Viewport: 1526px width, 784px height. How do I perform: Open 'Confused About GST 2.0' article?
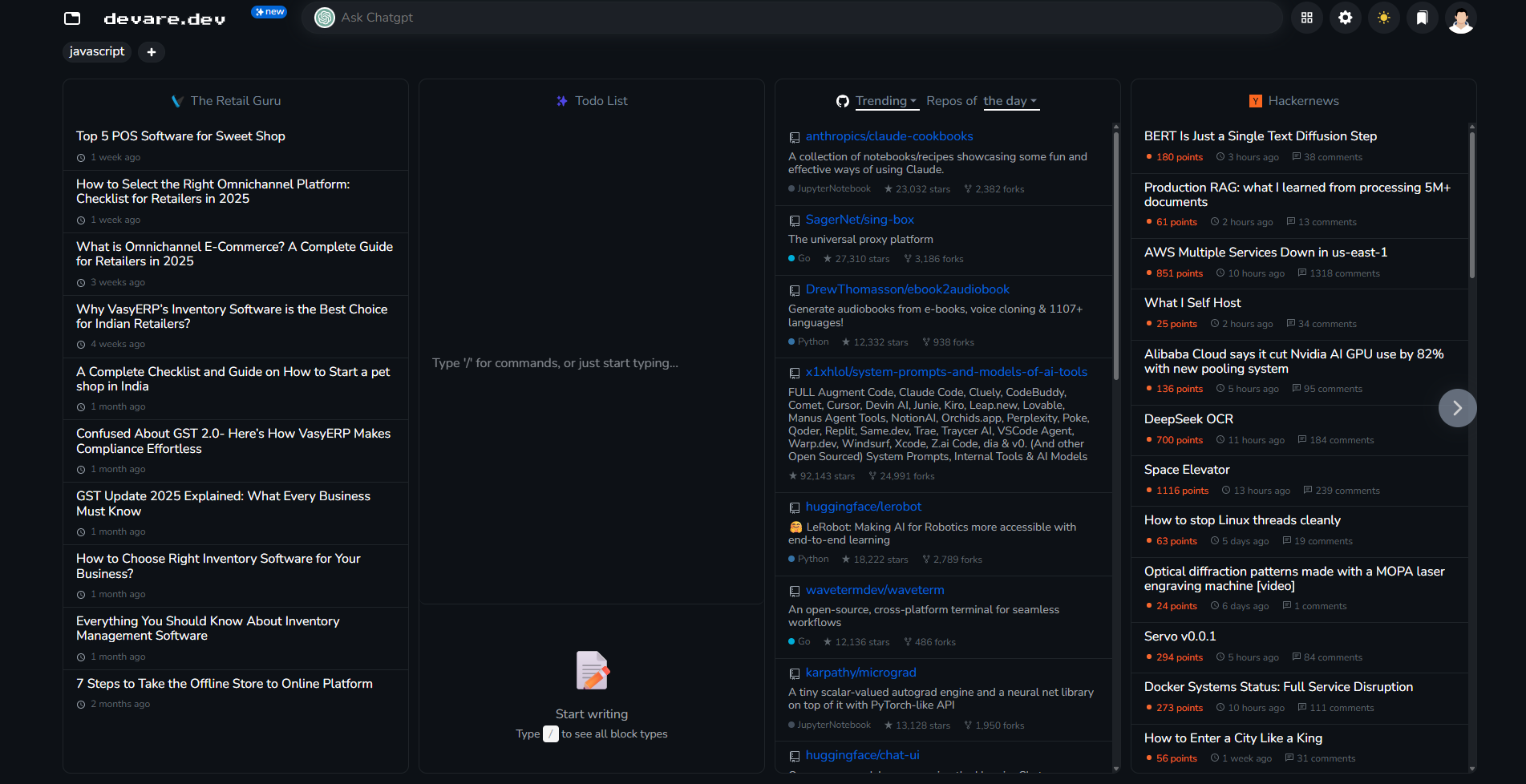233,441
